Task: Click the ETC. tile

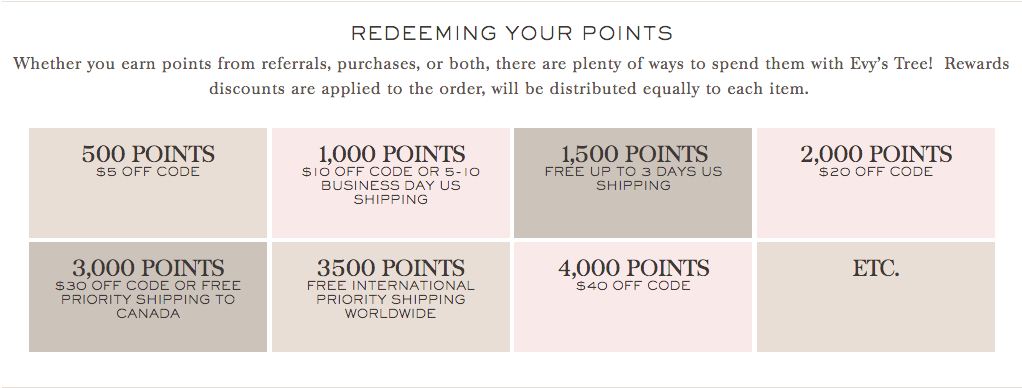Action: pos(876,297)
